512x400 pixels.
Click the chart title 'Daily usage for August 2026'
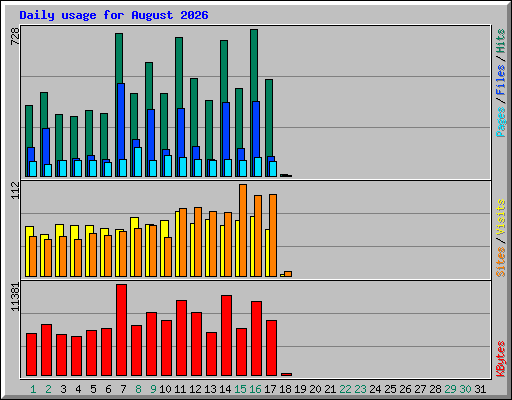point(114,15)
